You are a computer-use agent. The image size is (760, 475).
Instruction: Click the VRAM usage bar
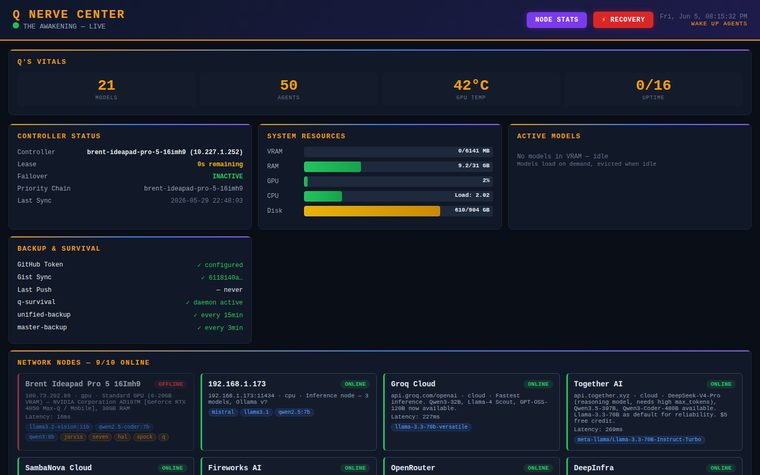click(398, 151)
